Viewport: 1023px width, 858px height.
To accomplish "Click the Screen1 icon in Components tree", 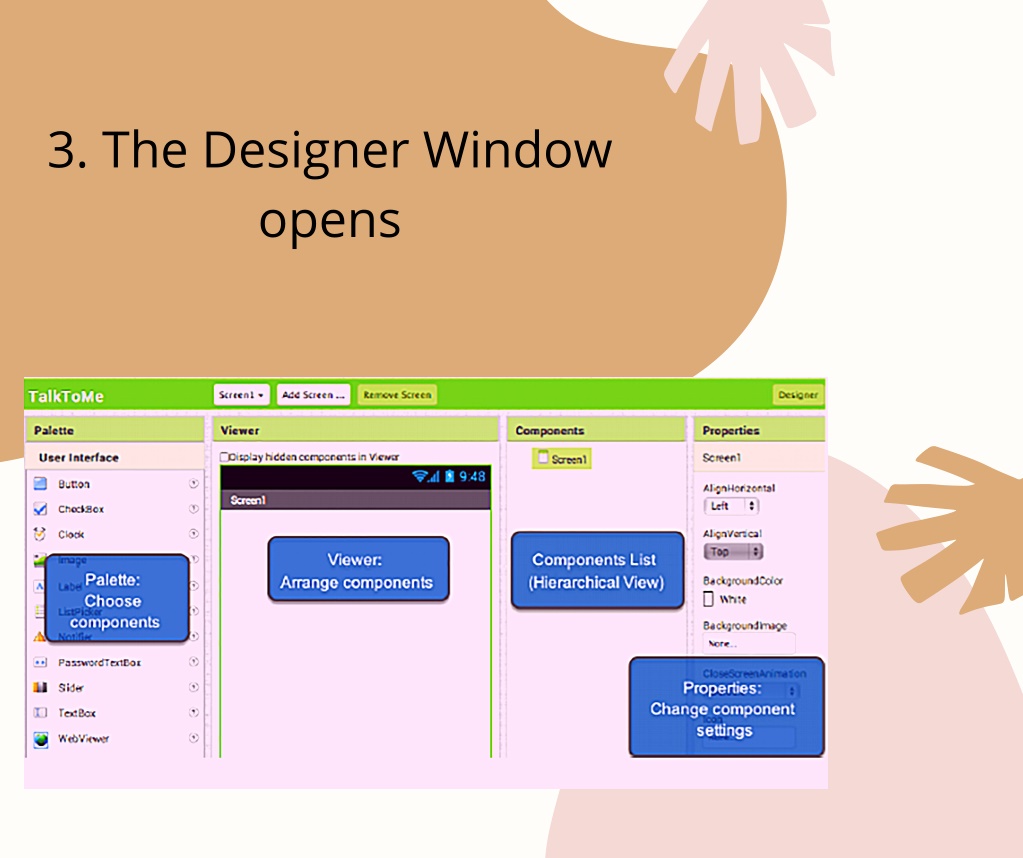I will pos(543,458).
